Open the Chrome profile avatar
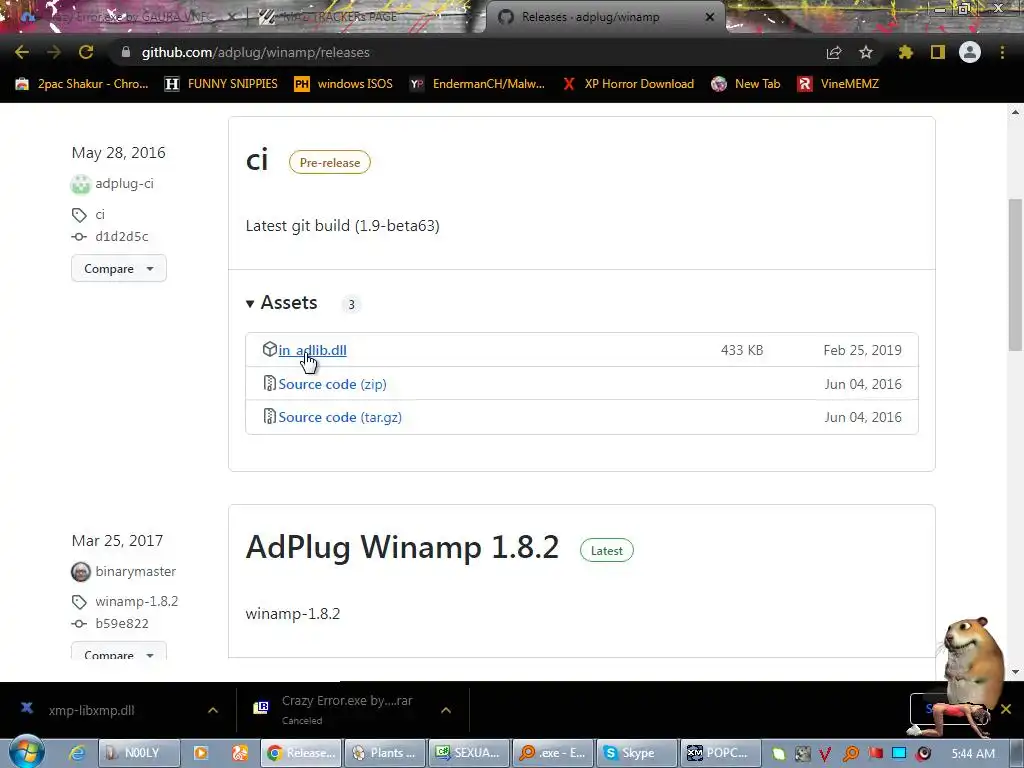This screenshot has height=768, width=1024. coord(970,52)
